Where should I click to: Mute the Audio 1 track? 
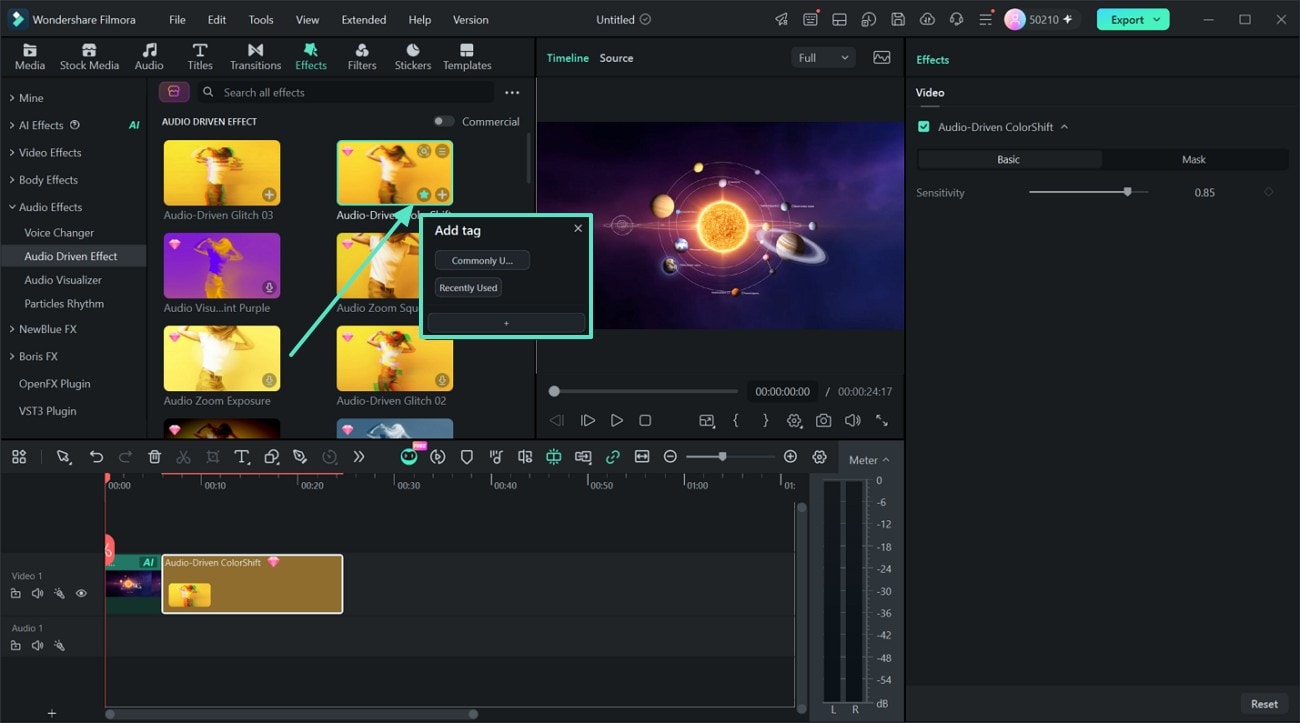click(37, 646)
